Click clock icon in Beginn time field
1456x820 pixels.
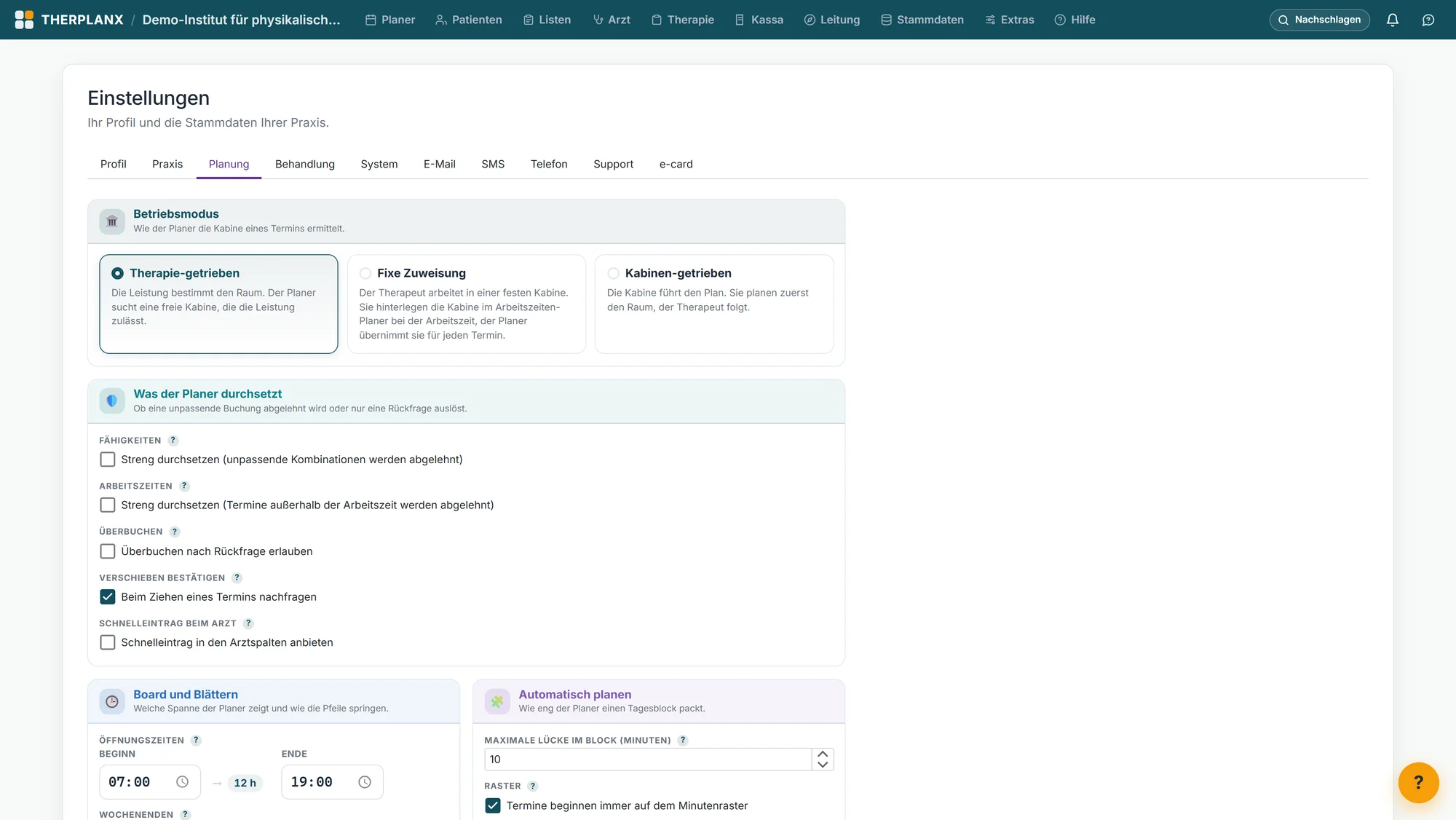point(182,782)
